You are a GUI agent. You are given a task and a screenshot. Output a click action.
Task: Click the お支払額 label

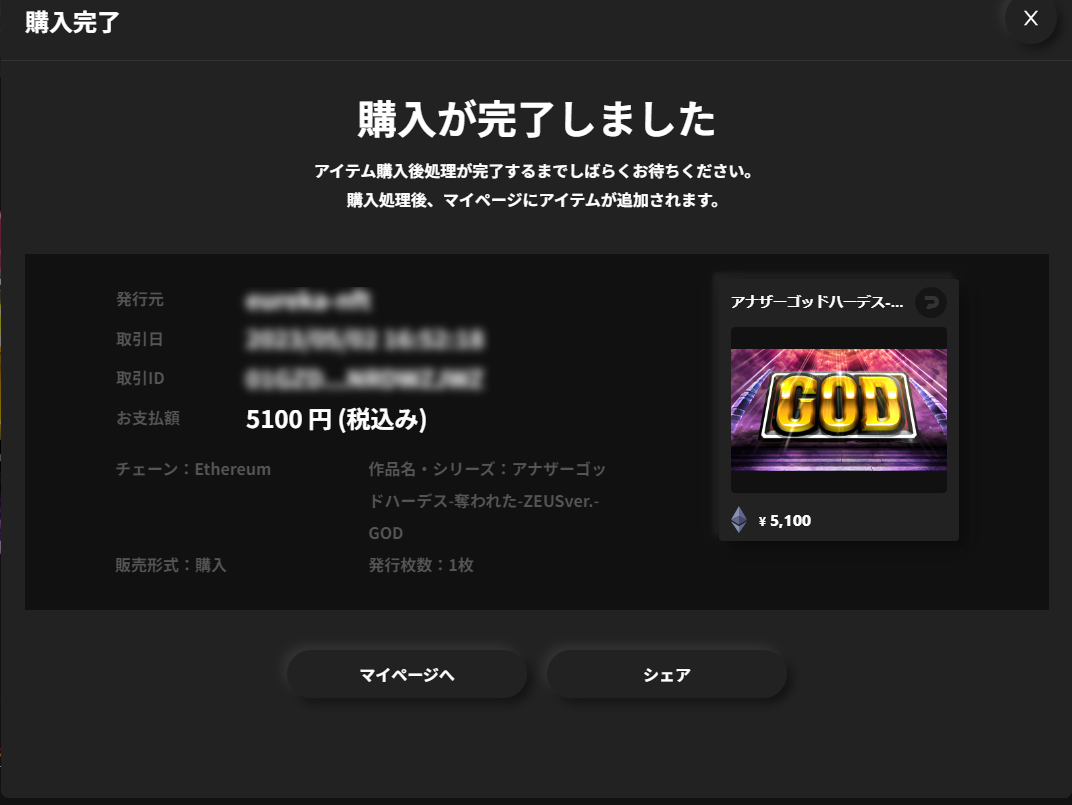(148, 418)
